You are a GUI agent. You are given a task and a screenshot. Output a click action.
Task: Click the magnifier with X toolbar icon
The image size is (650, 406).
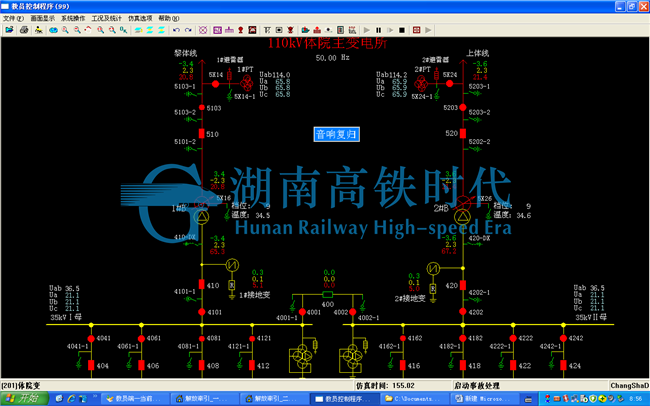click(x=123, y=30)
